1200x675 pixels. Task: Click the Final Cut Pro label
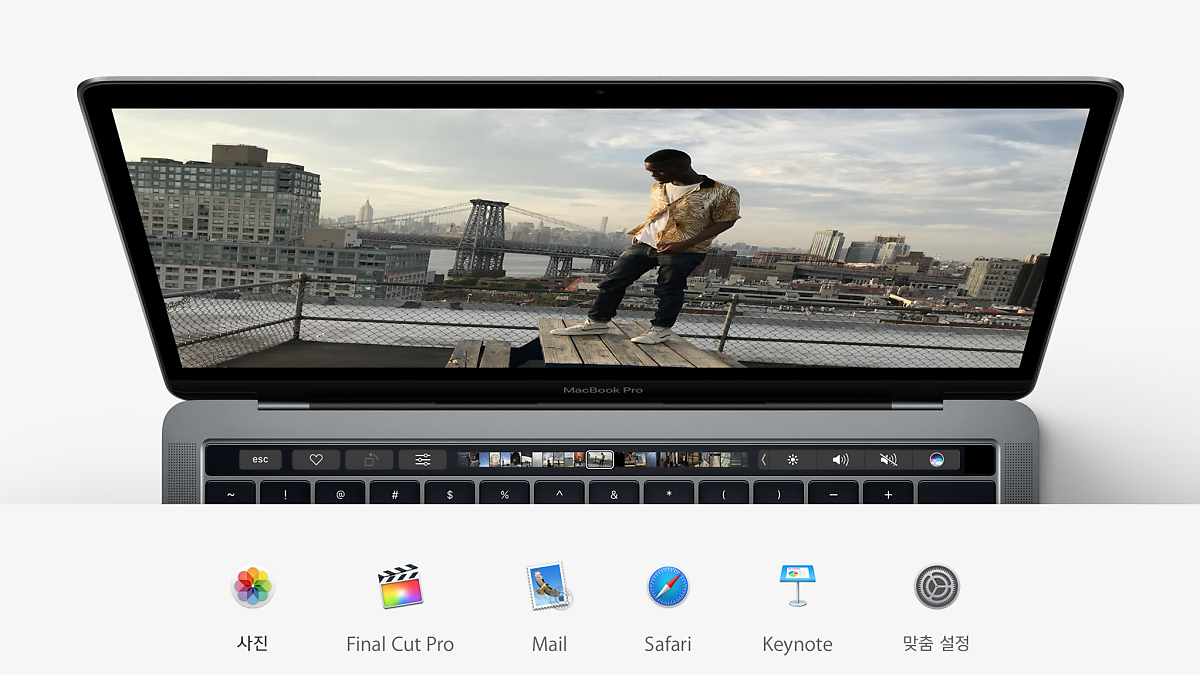(x=400, y=644)
